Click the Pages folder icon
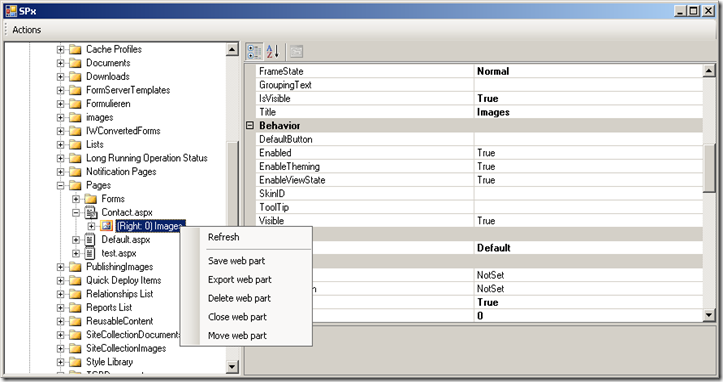This screenshot has width=723, height=382. [x=75, y=185]
